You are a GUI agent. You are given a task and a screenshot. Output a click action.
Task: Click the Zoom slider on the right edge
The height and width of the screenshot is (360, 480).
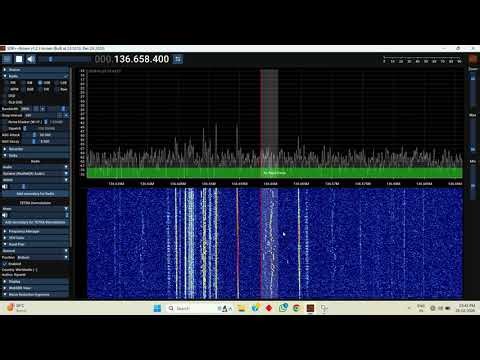pyautogui.click(x=473, y=90)
